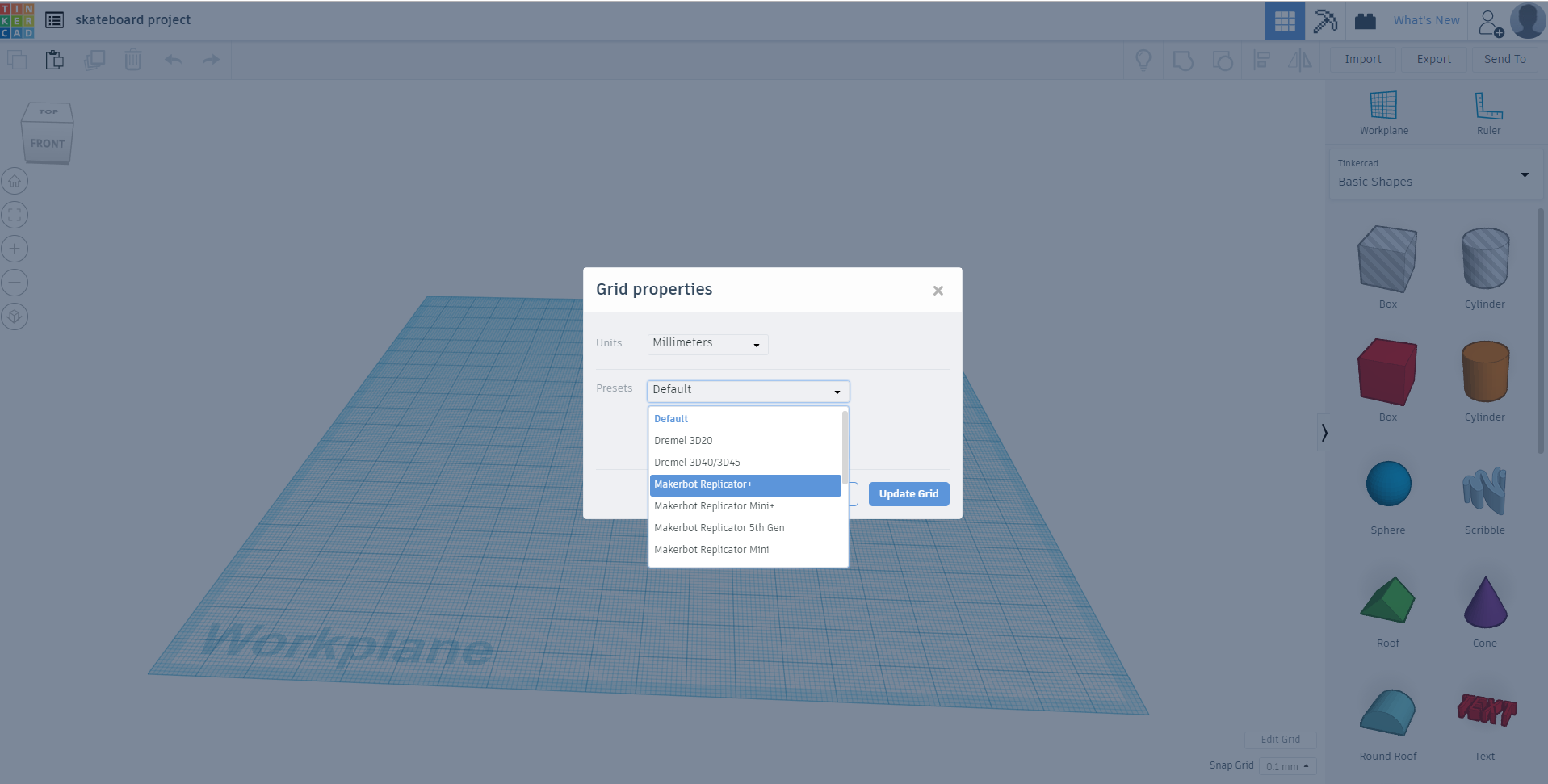Click the Redo arrow
This screenshot has height=784, width=1548.
pos(211,60)
